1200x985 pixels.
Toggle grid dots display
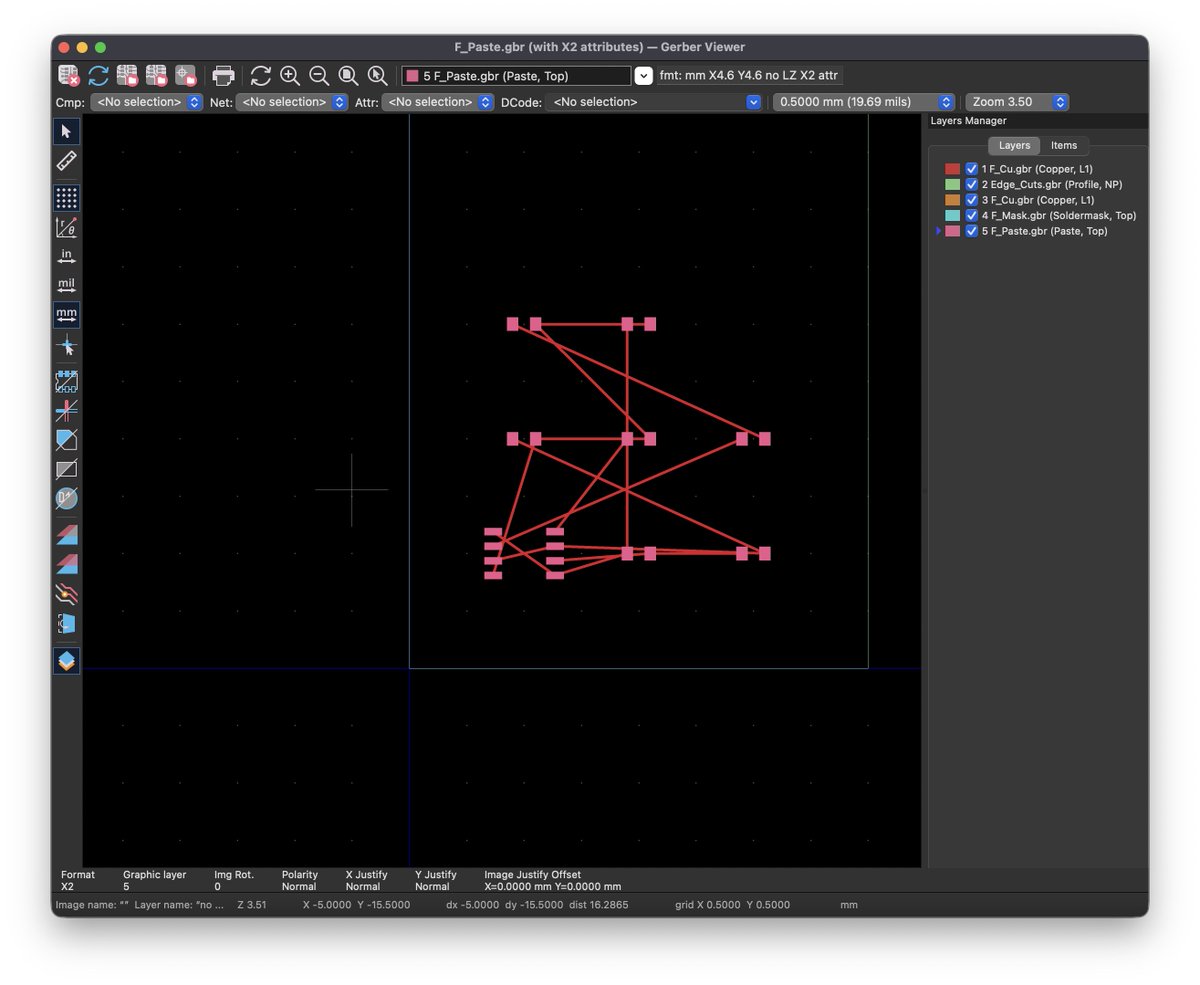(x=67, y=197)
